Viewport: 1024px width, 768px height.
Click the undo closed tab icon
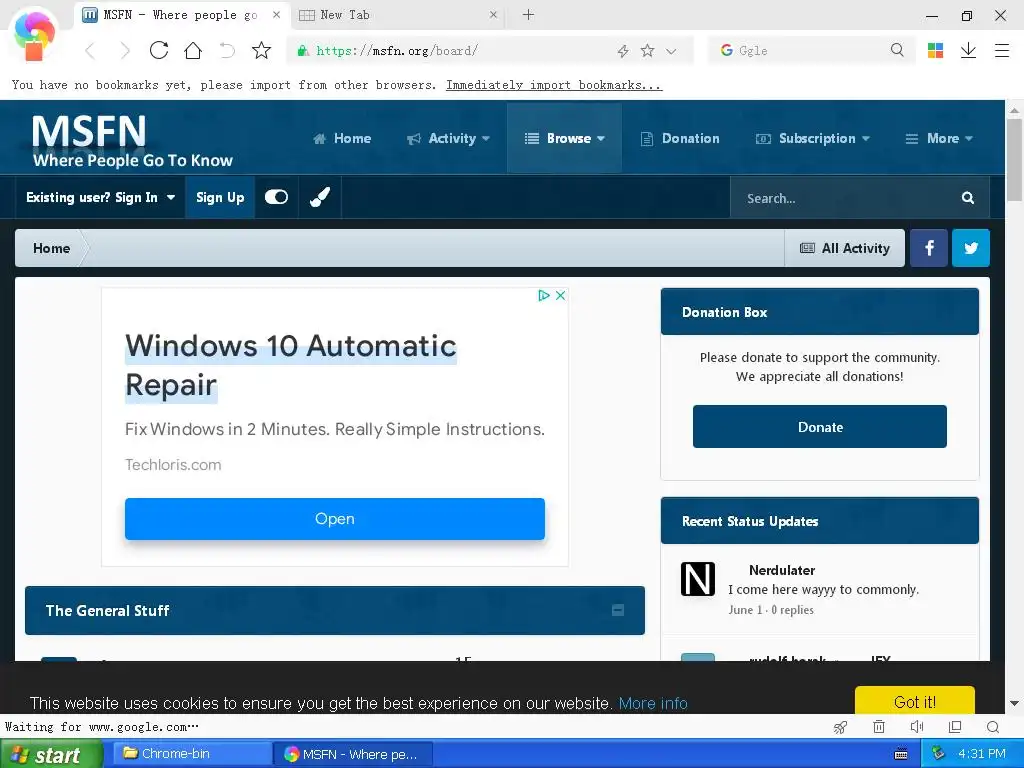tap(227, 50)
